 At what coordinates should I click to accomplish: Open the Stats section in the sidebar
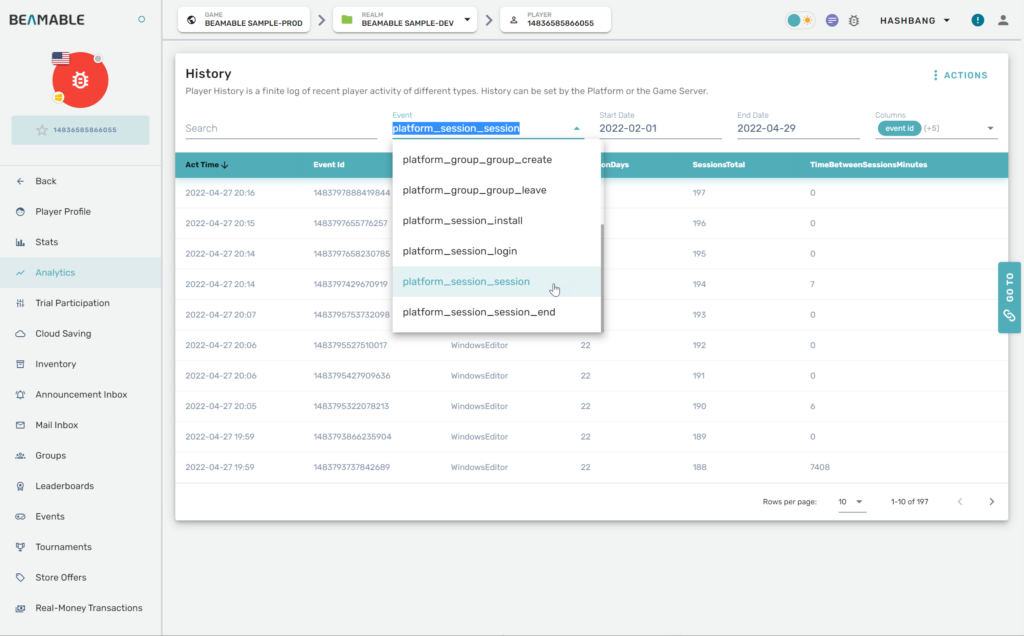coord(48,241)
